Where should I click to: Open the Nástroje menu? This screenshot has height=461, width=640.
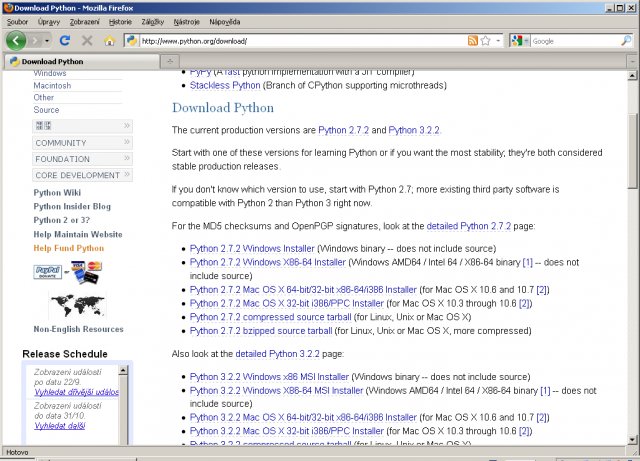pyautogui.click(x=187, y=22)
